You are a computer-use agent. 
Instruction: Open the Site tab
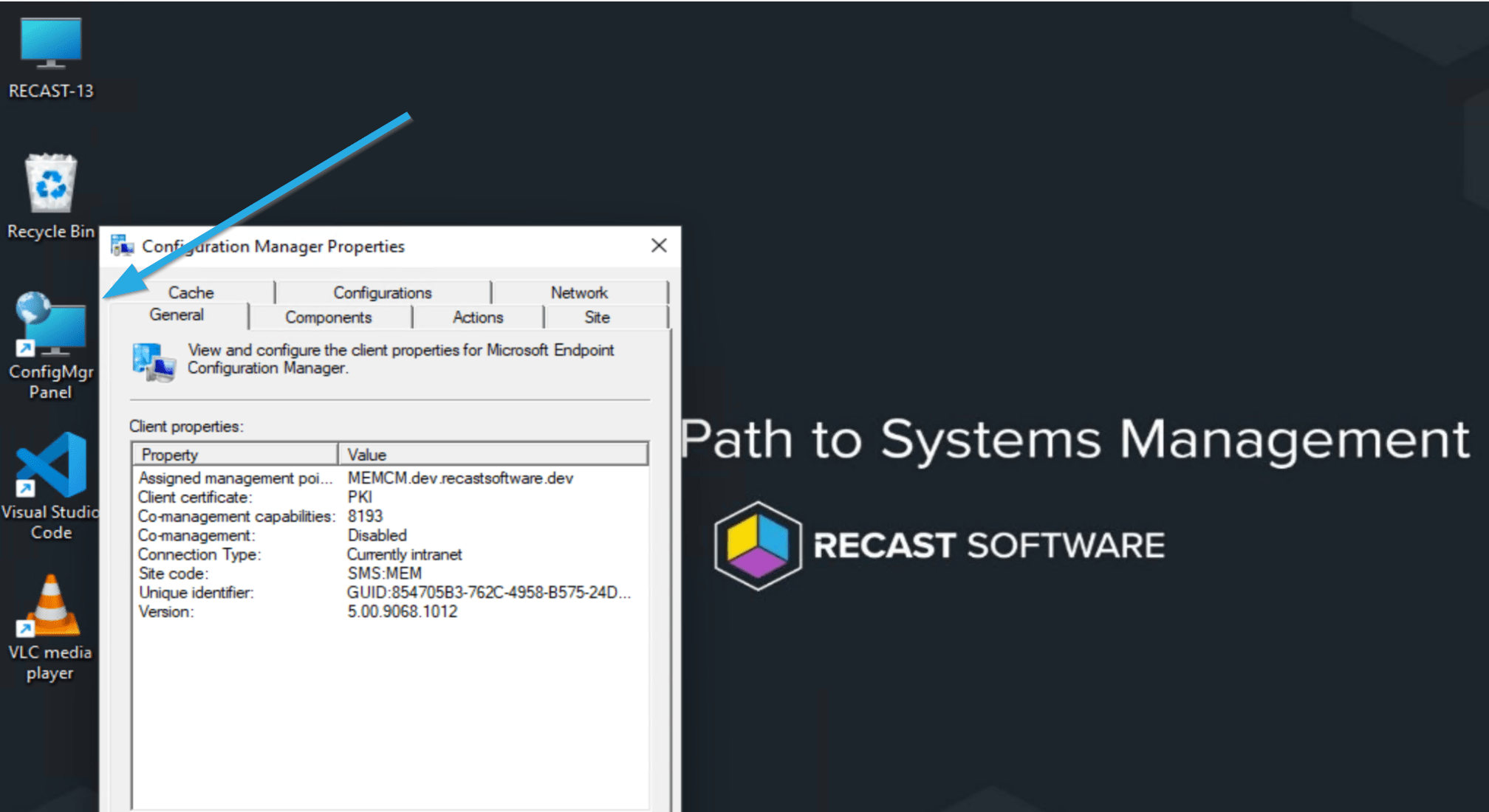tap(597, 317)
